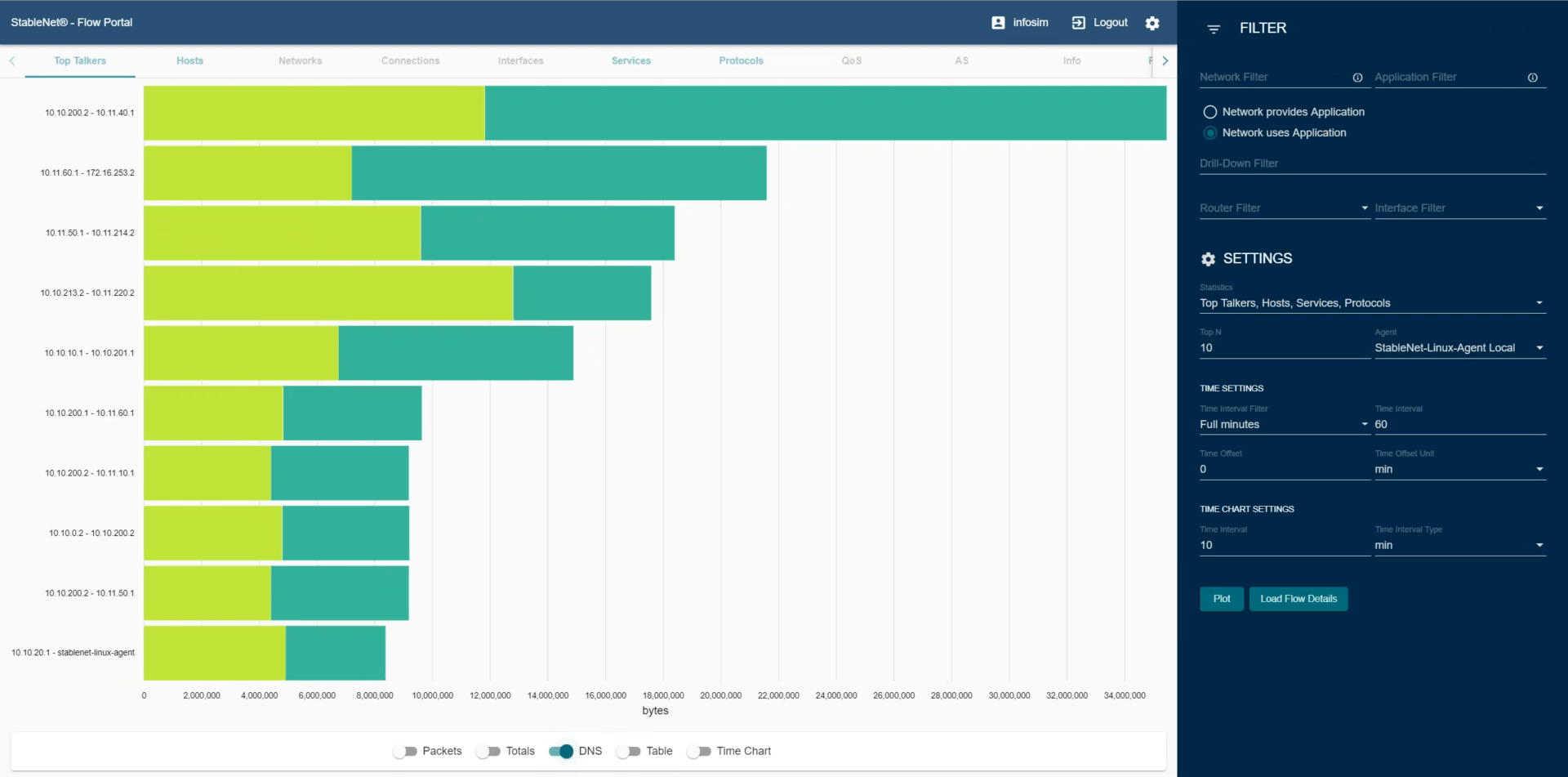This screenshot has height=777, width=1568.
Task: Select Network provides Application radio button
Action: coord(1209,112)
